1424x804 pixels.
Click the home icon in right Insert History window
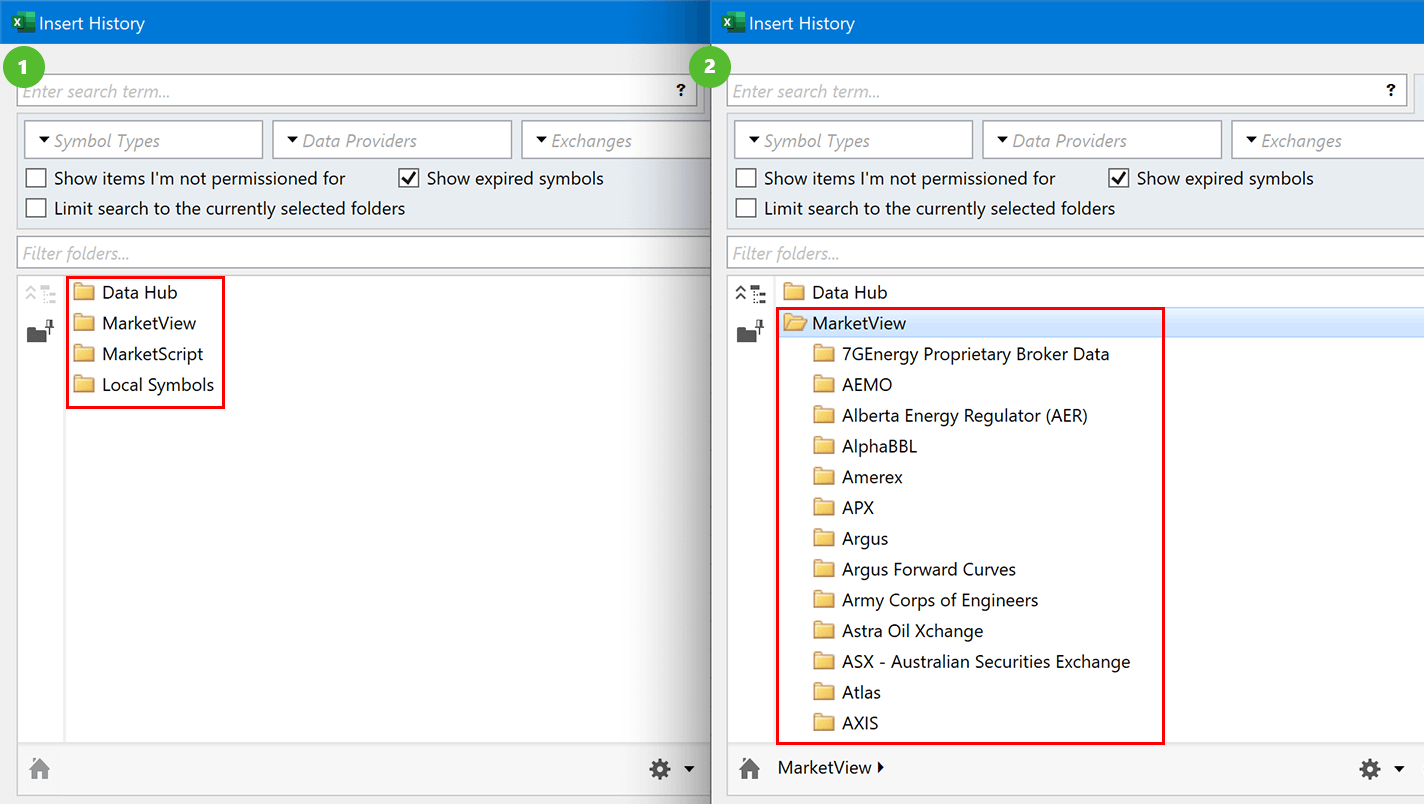[x=749, y=768]
